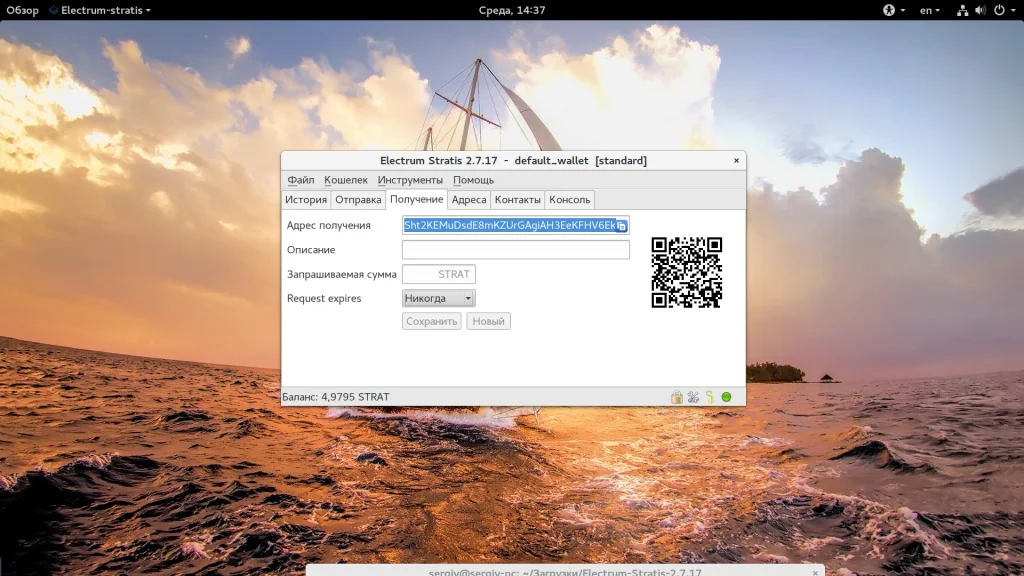Copy the receiving address with copy icon
The image size is (1024, 576).
621,226
